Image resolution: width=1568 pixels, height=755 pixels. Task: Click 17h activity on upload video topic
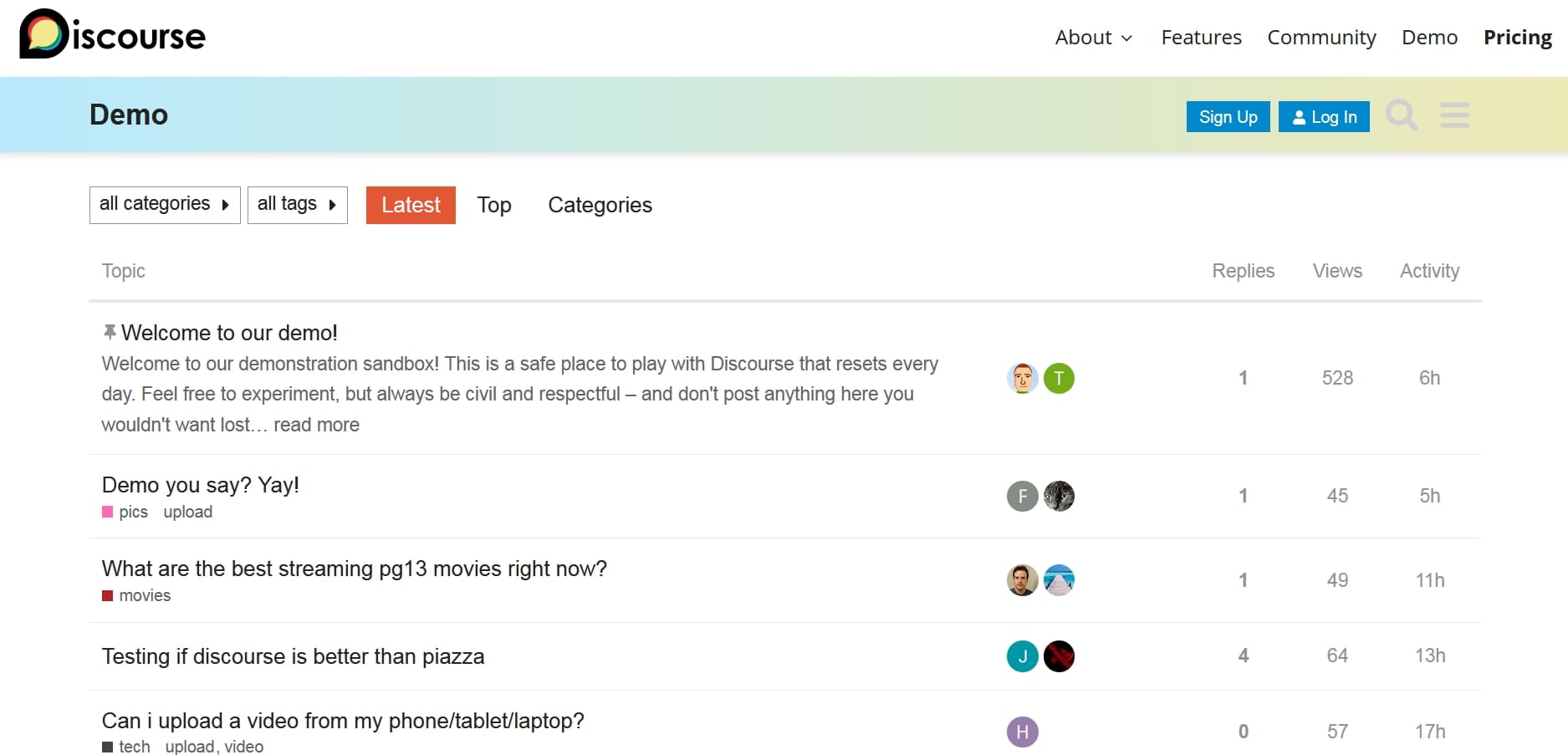1430,732
